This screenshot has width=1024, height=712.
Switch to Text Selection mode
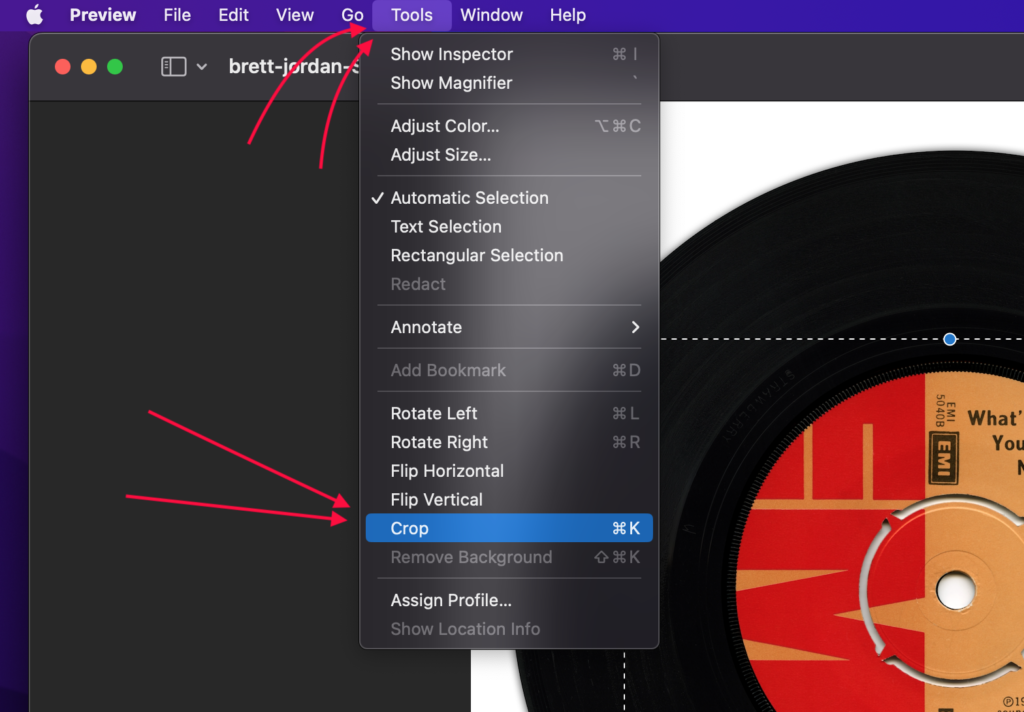(509, 227)
